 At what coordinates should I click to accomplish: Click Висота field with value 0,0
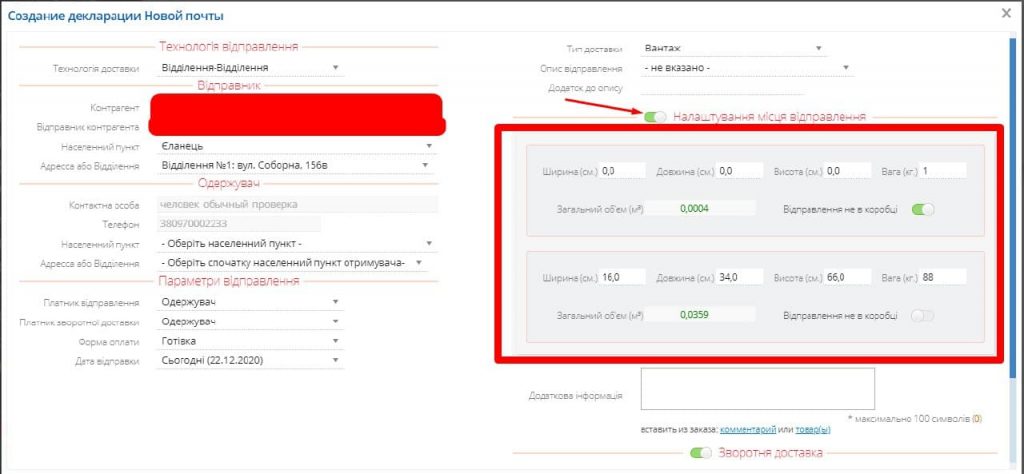pos(848,170)
